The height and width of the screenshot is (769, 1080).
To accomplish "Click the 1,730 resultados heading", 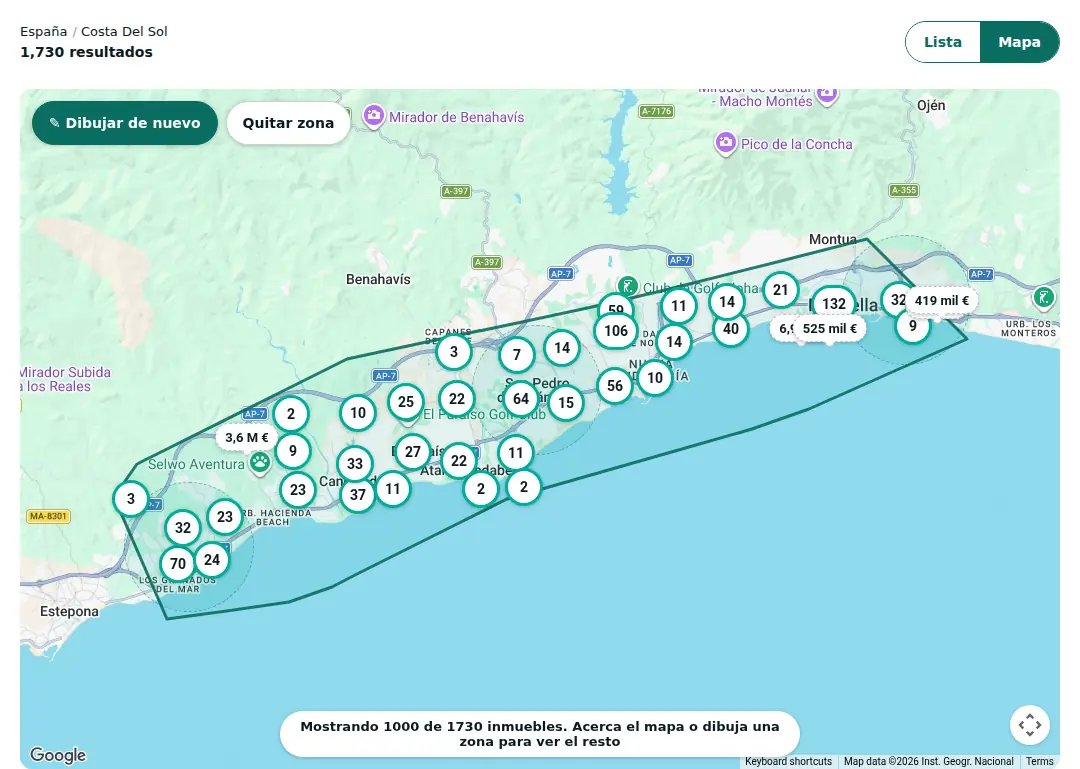I will 86,52.
